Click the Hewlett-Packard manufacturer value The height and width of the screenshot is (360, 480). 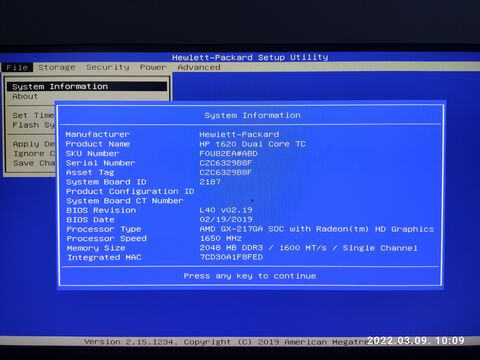(x=239, y=134)
